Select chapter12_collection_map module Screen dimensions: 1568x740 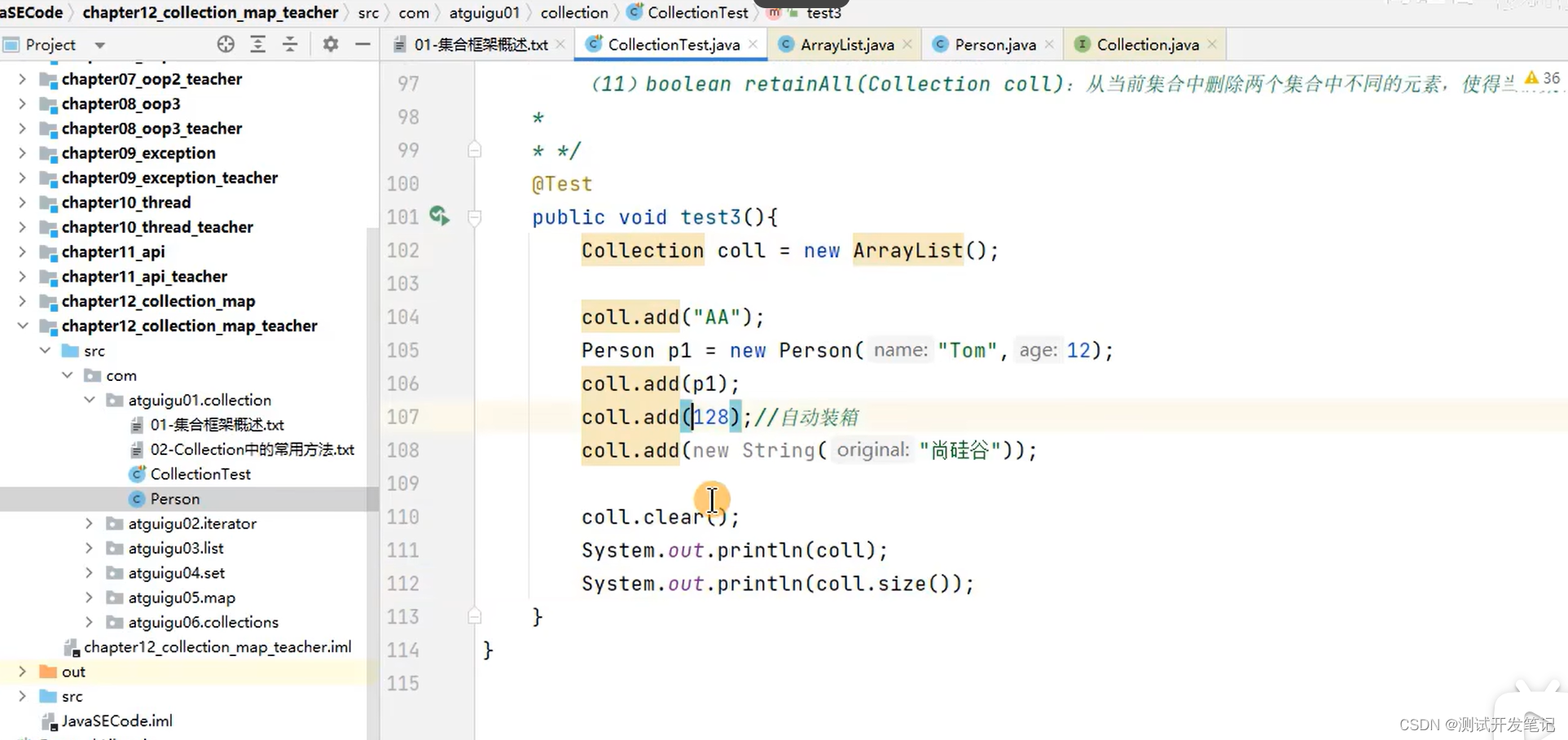(x=158, y=301)
